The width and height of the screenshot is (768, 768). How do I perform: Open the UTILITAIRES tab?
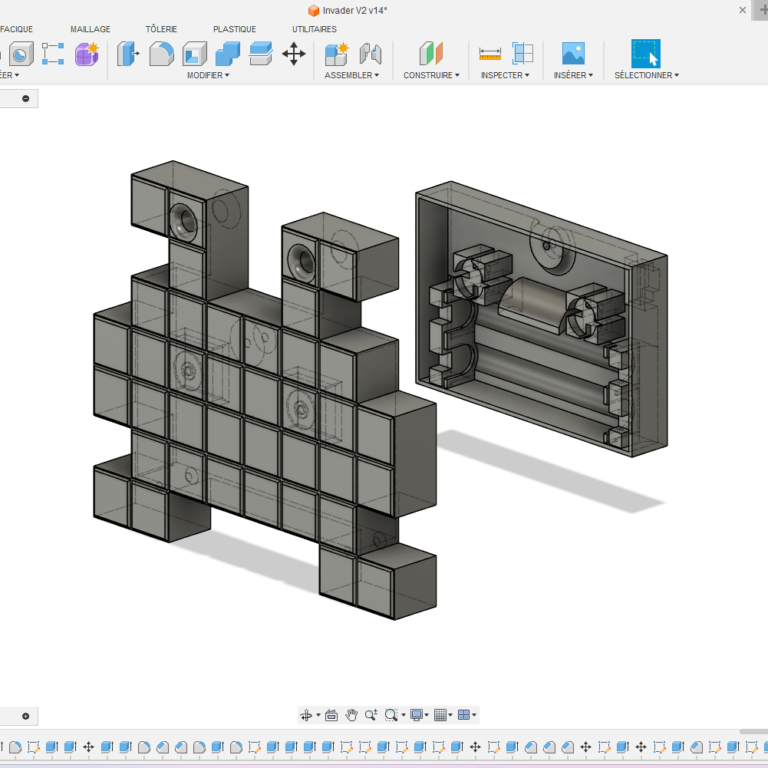(x=314, y=29)
